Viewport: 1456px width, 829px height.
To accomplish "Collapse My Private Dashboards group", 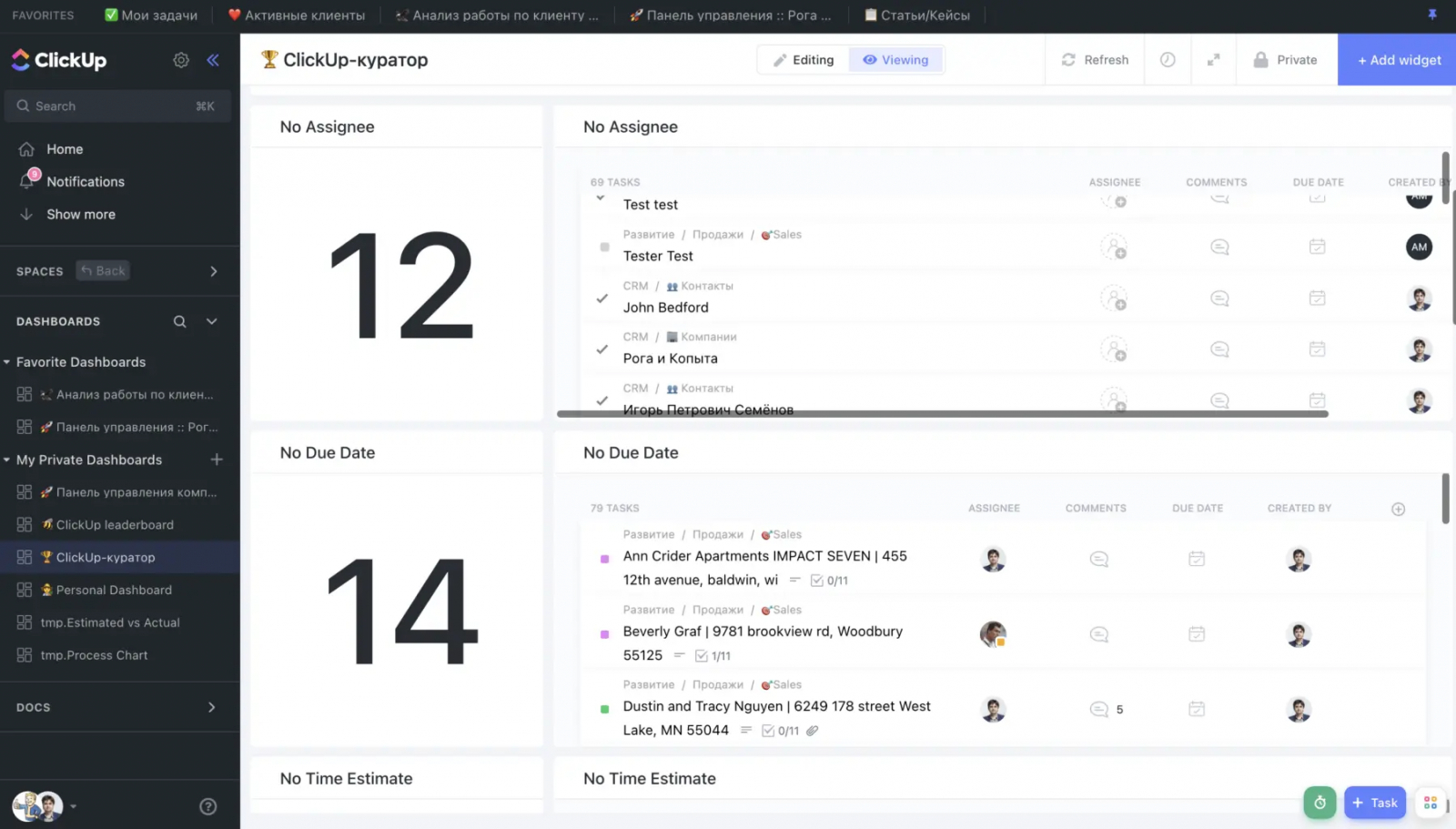I will (x=6, y=460).
